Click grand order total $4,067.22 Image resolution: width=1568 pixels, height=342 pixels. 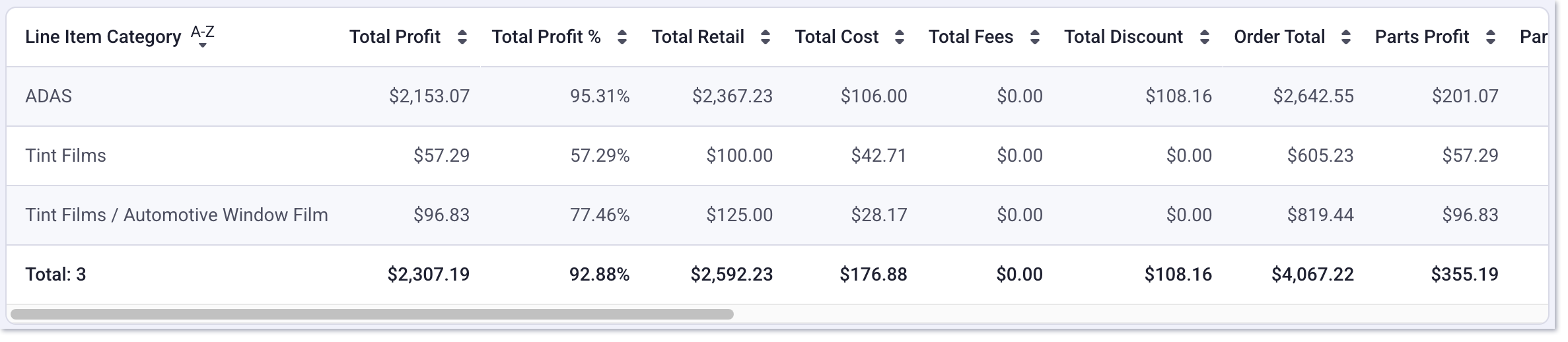[1313, 275]
